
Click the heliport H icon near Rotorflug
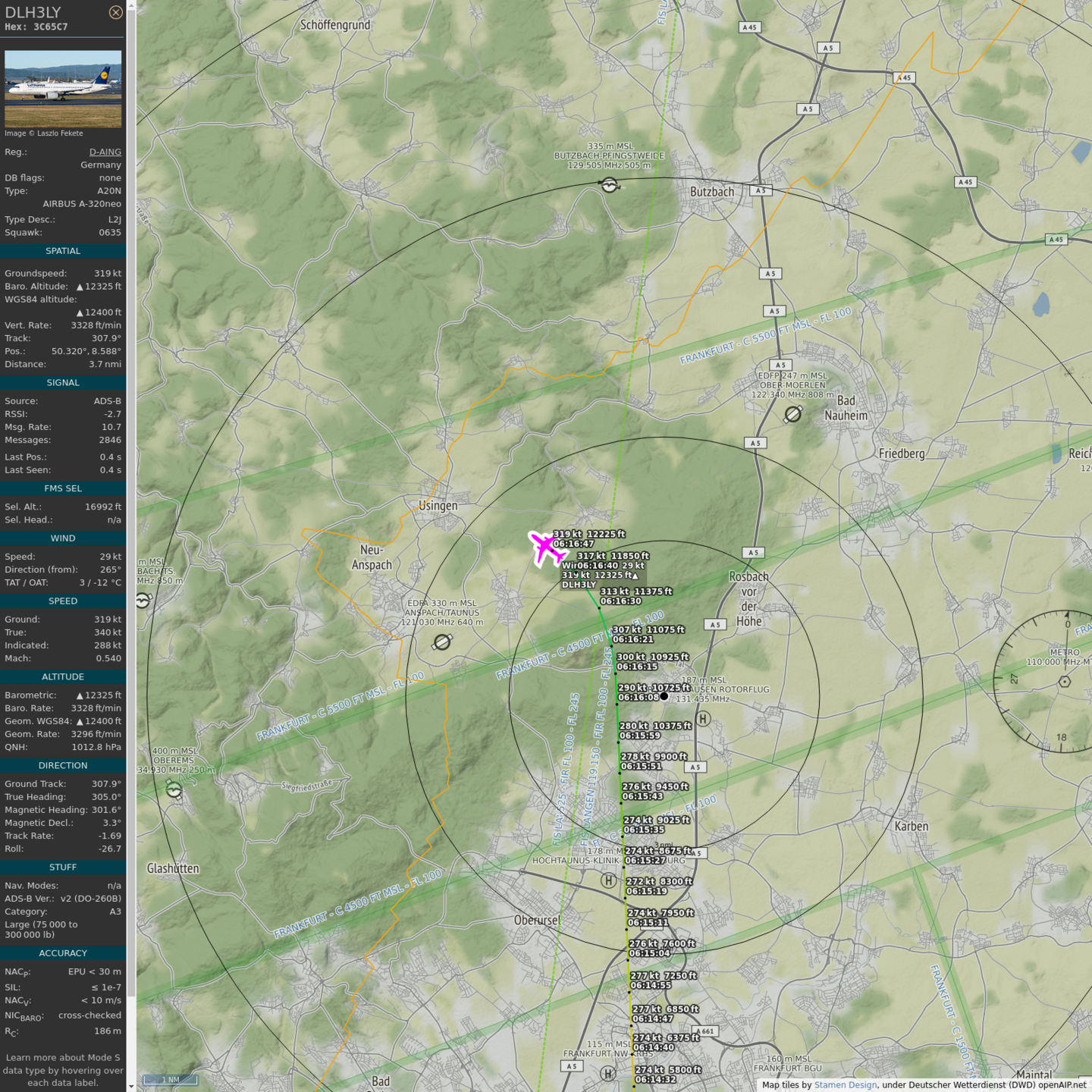pyautogui.click(x=703, y=719)
